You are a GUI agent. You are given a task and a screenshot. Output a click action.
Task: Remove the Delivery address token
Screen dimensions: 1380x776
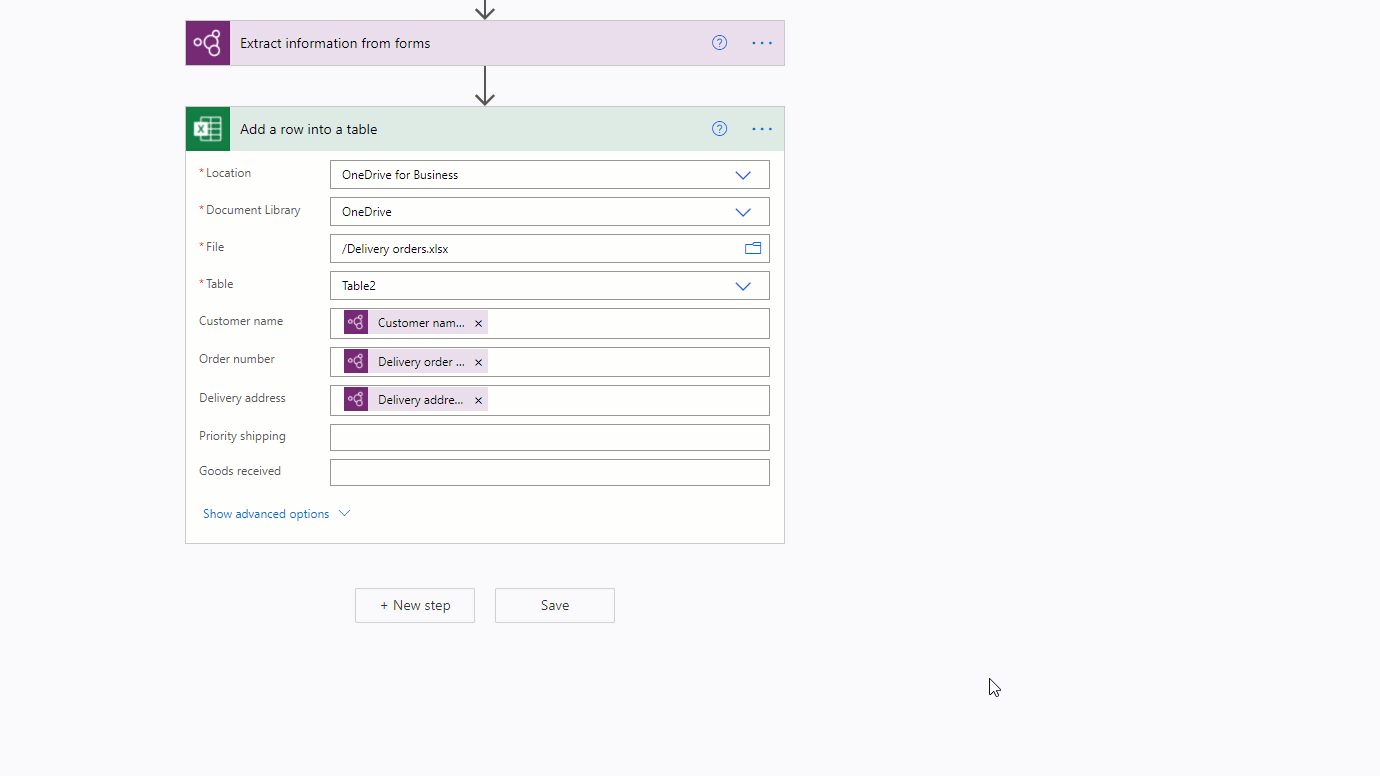click(x=478, y=398)
